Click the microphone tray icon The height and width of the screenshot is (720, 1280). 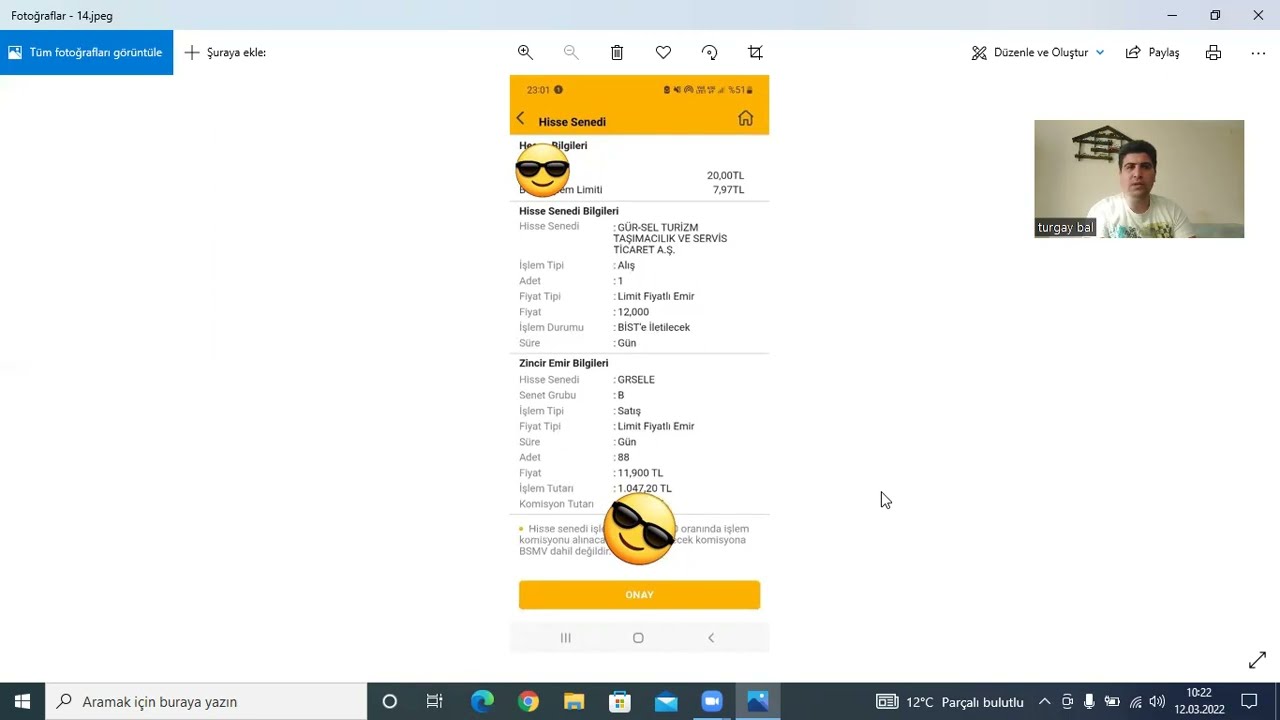click(1089, 702)
